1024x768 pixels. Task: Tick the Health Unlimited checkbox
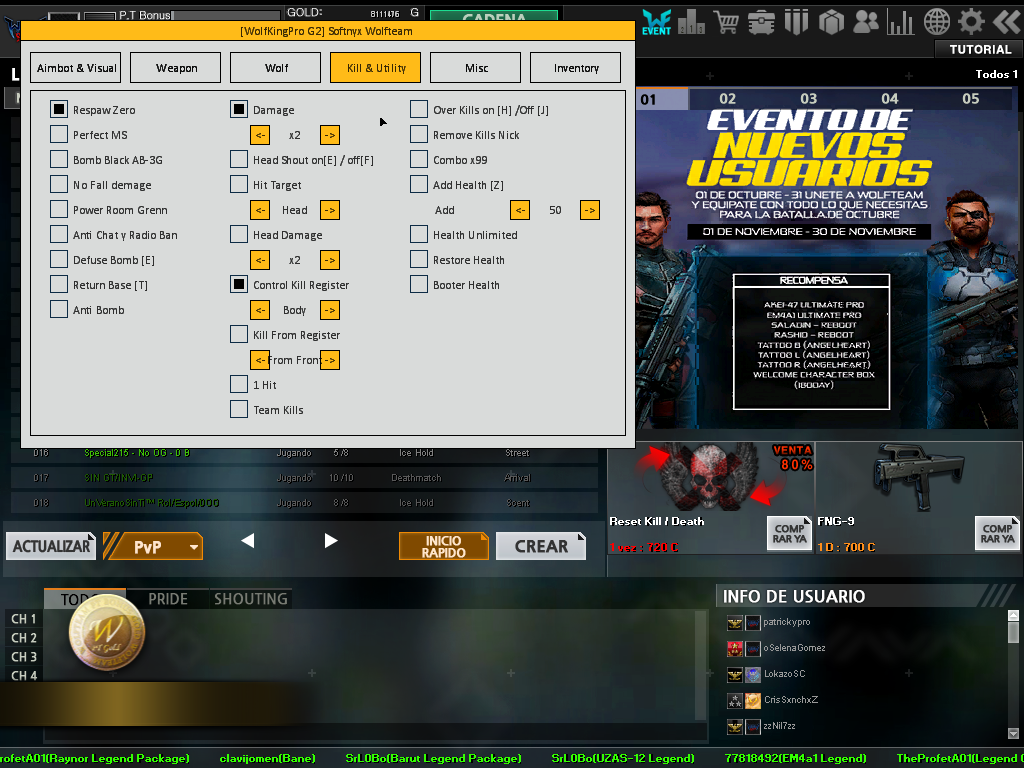(x=419, y=235)
